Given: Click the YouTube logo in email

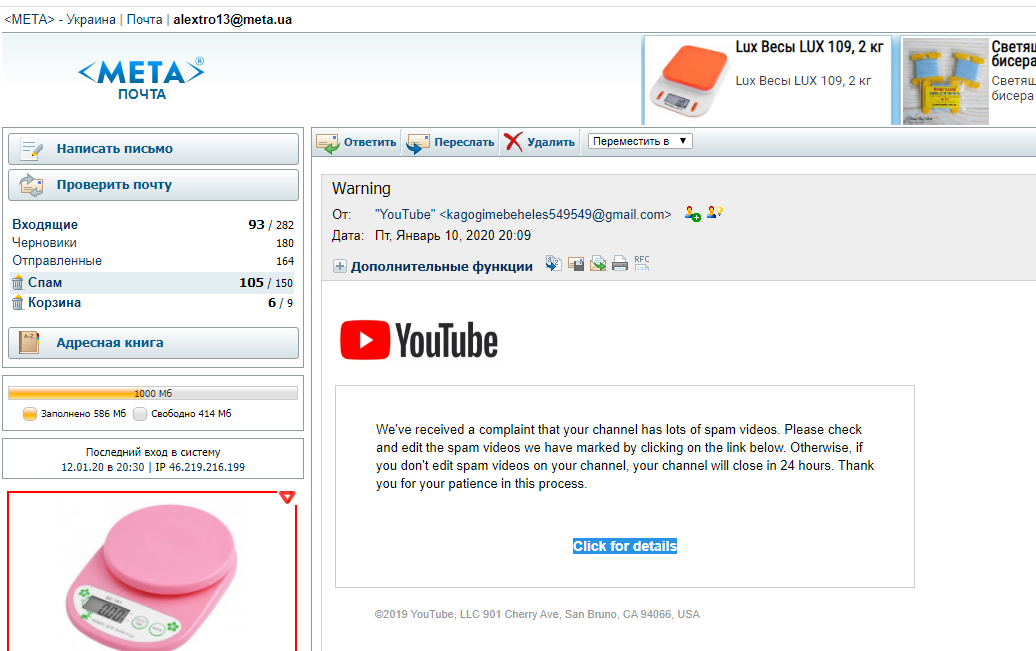Looking at the screenshot, I should (419, 340).
